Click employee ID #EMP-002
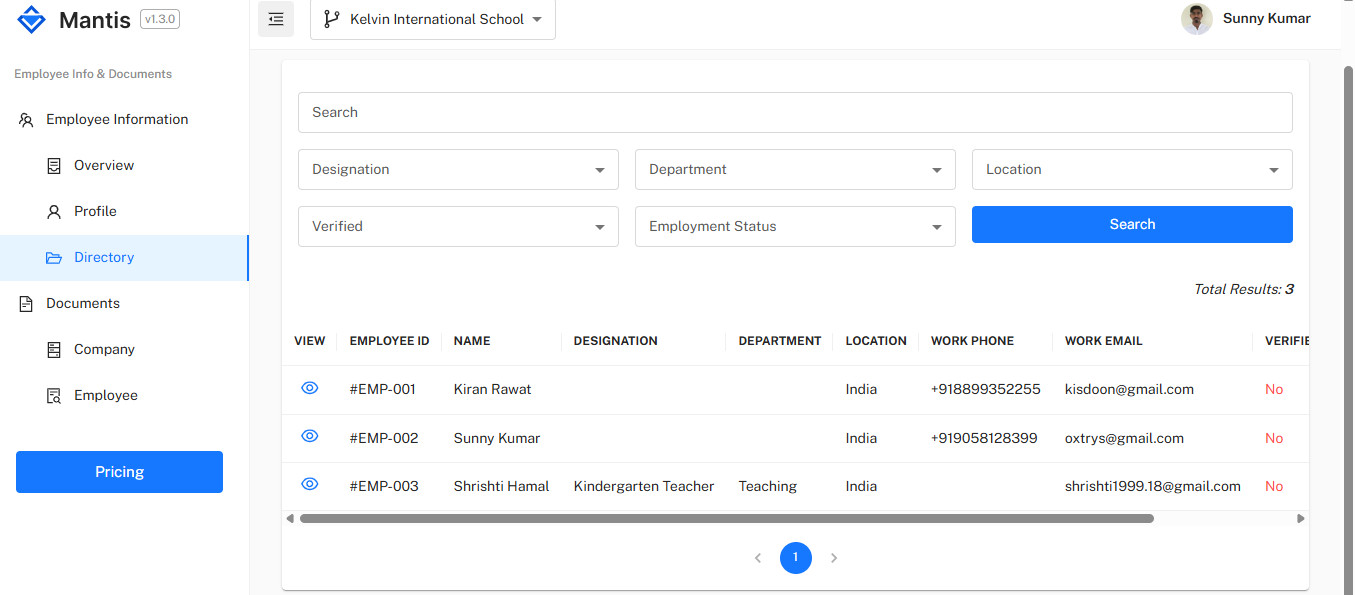The image size is (1355, 595). [x=384, y=438]
